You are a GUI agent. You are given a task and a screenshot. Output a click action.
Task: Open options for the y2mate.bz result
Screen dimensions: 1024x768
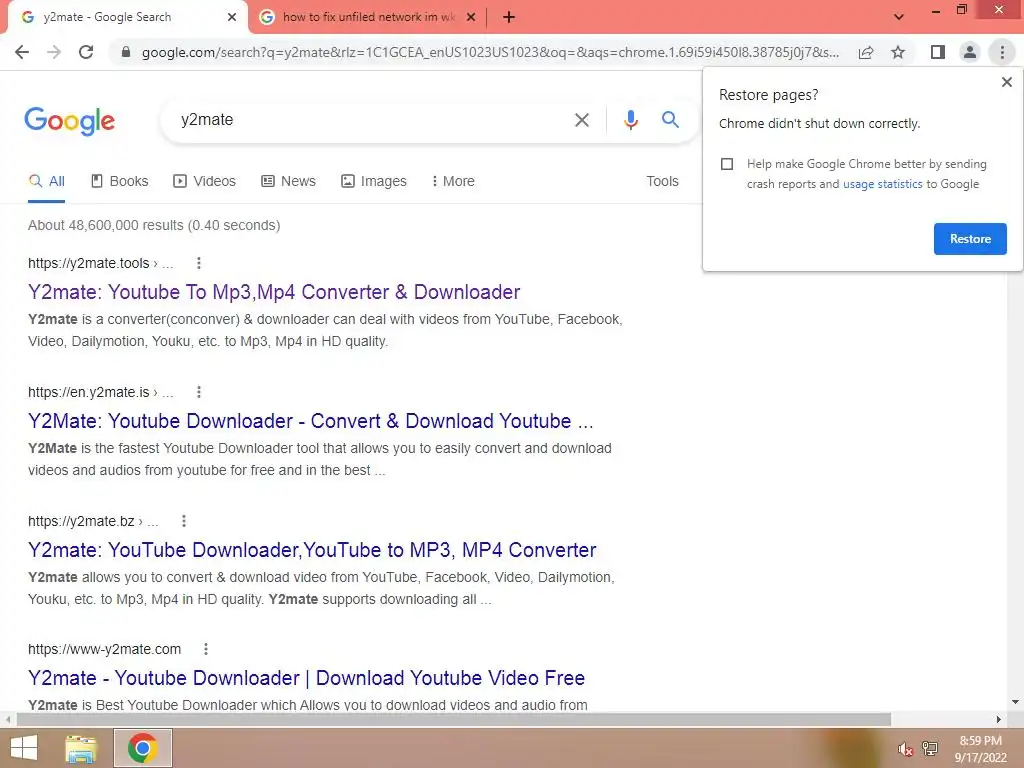click(184, 521)
